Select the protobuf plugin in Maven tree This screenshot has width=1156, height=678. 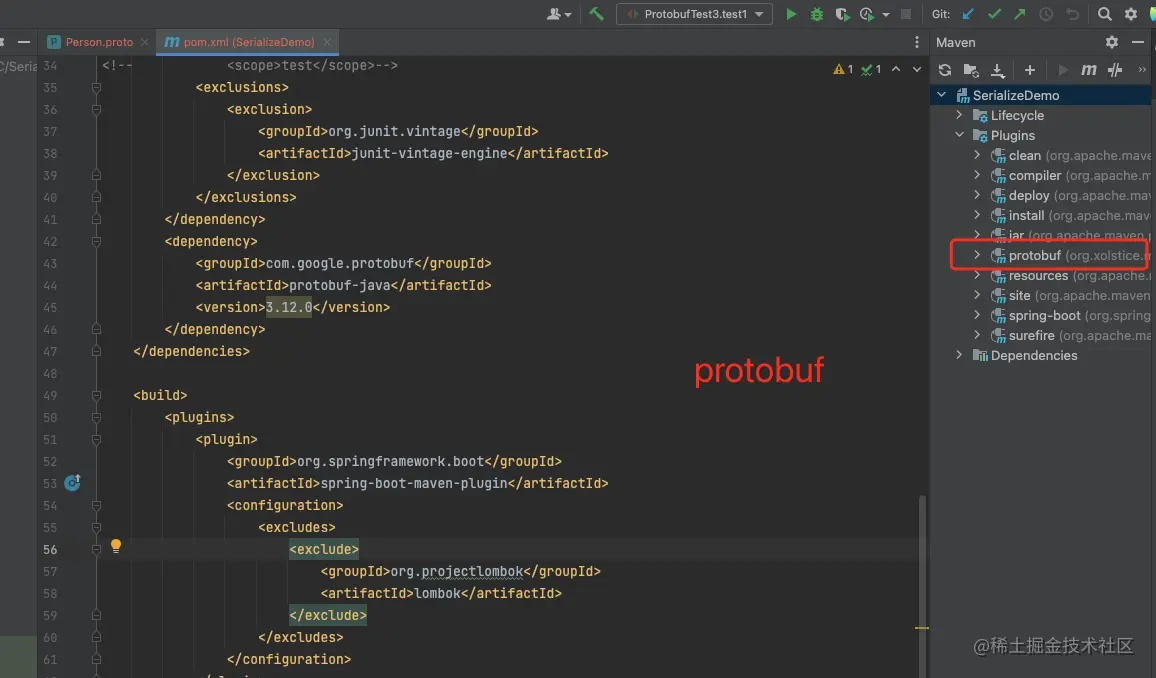coord(1042,256)
